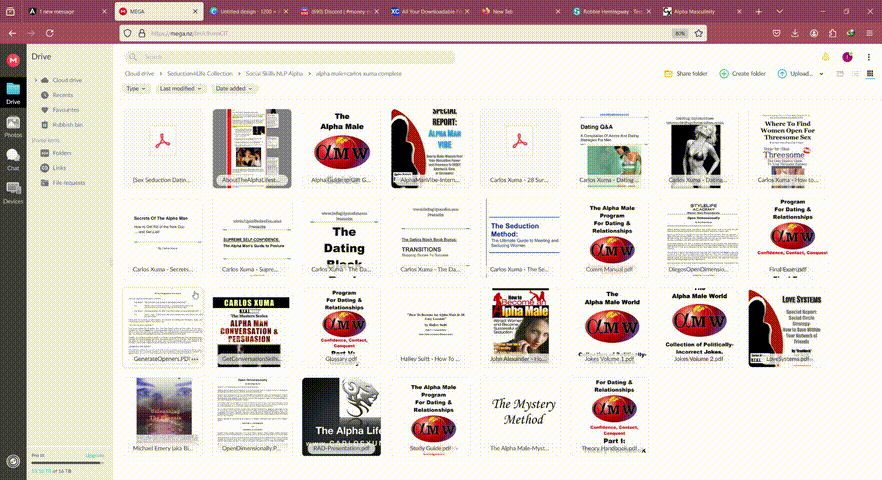Reload the page with refresh icon

pyautogui.click(x=50, y=33)
